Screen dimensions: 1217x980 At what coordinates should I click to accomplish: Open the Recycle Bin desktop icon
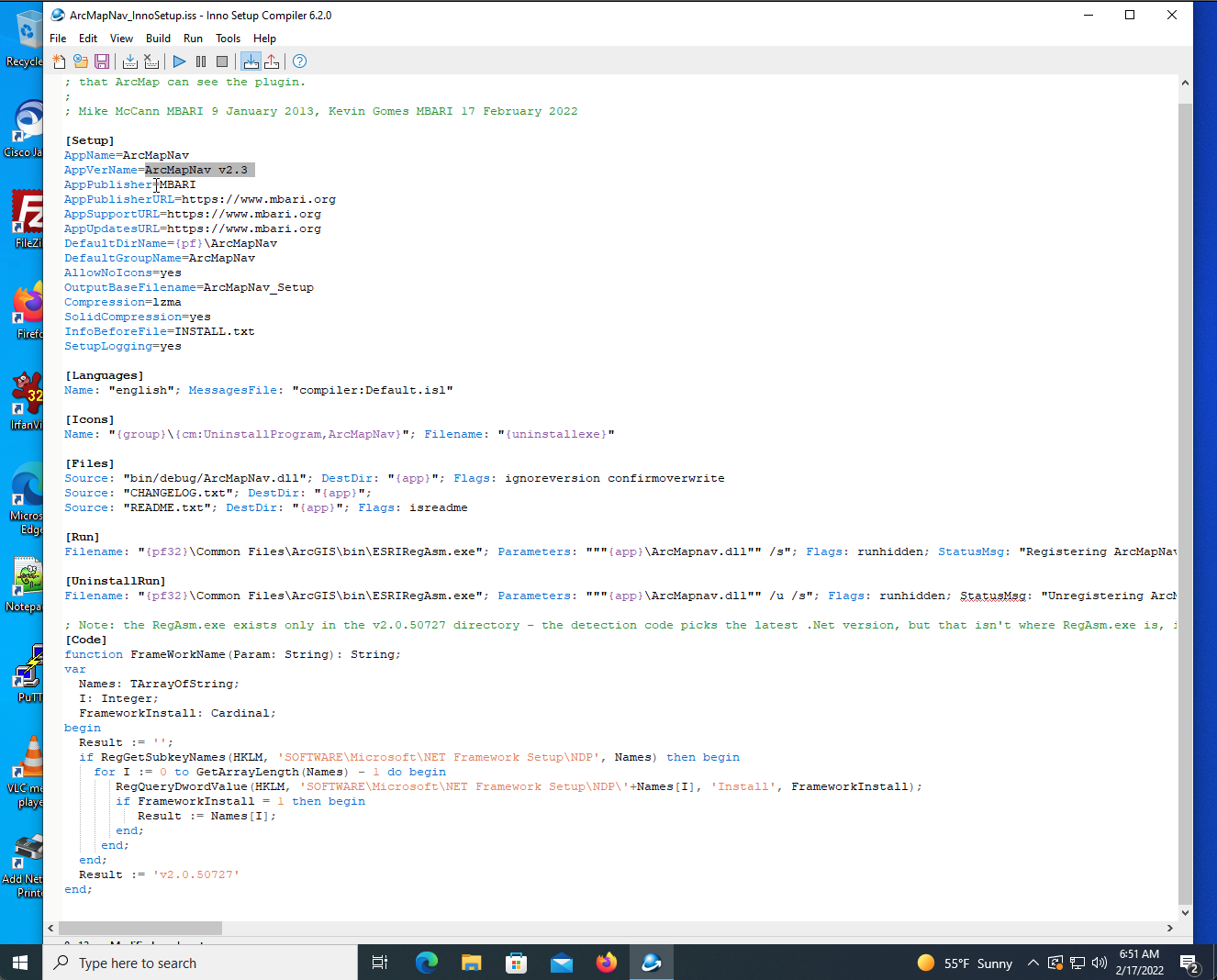(26, 37)
